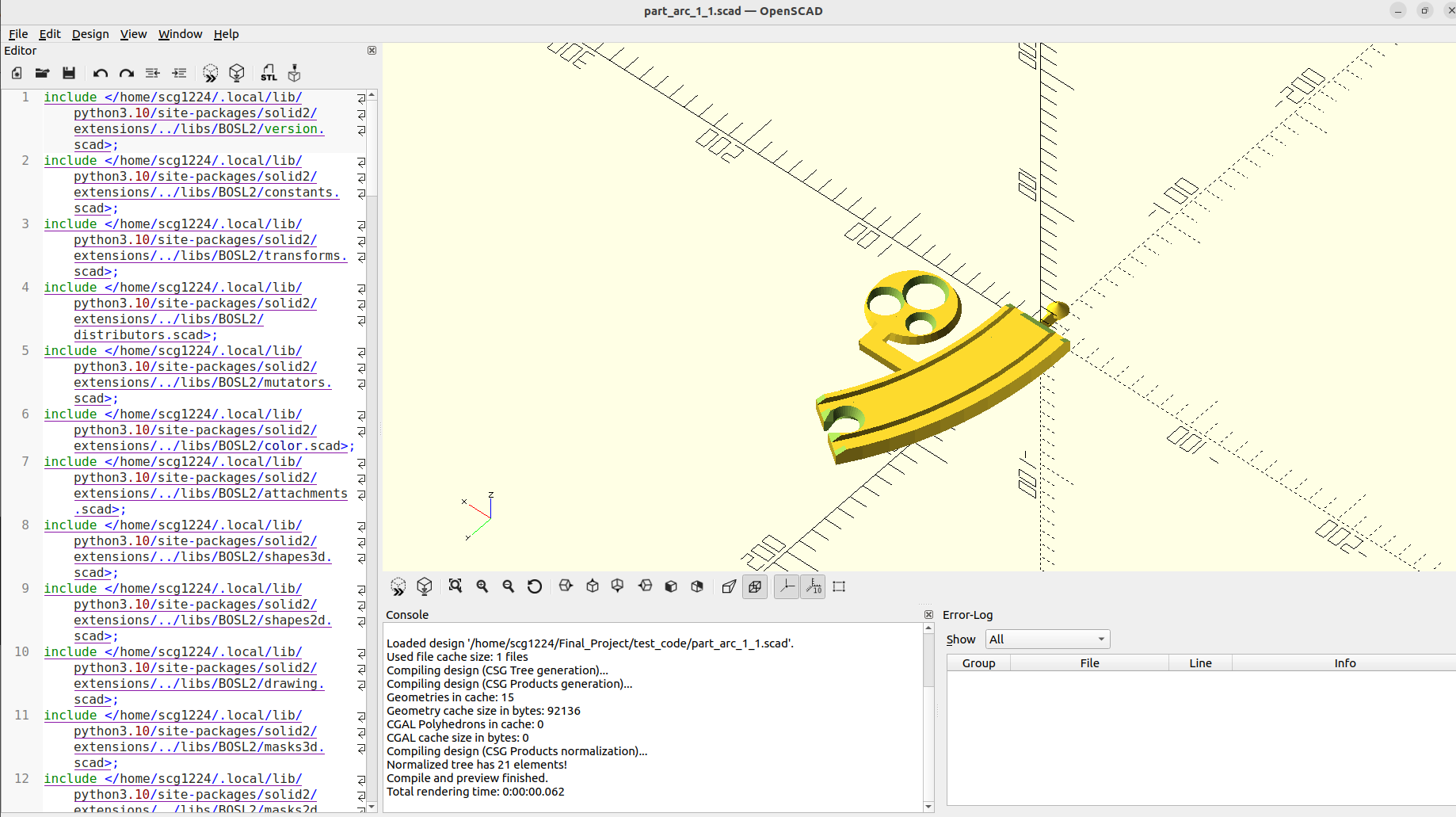1456x817 pixels.
Task: Sort the Error-Log by the Line column
Action: pyautogui.click(x=1200, y=663)
